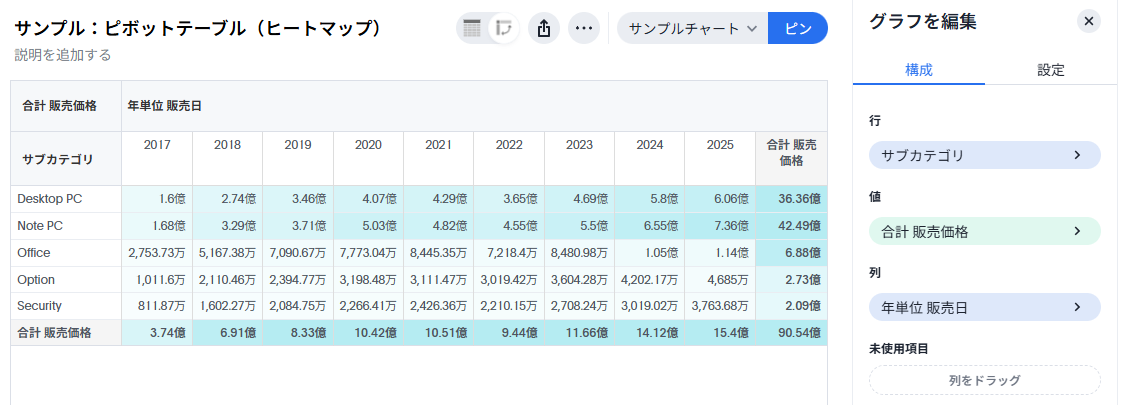Switch to chart view icon
The height and width of the screenshot is (405, 1122).
[x=505, y=28]
